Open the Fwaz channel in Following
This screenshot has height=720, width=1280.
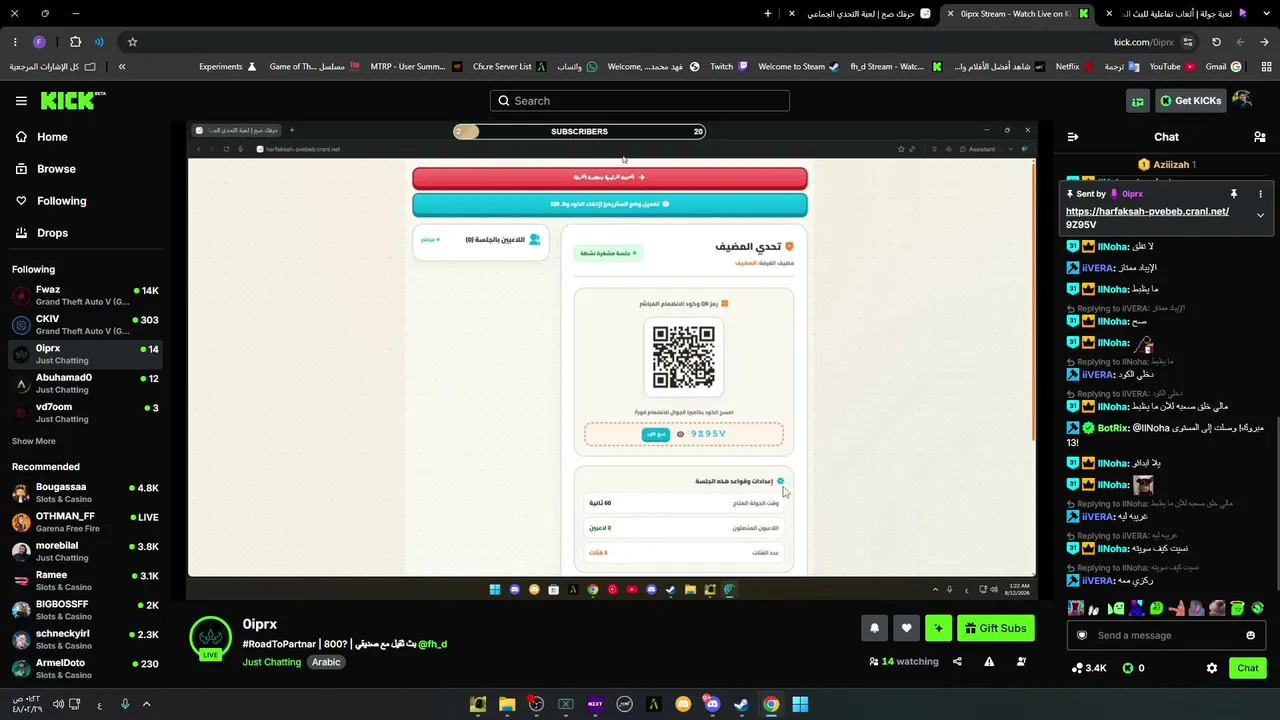[85, 295]
